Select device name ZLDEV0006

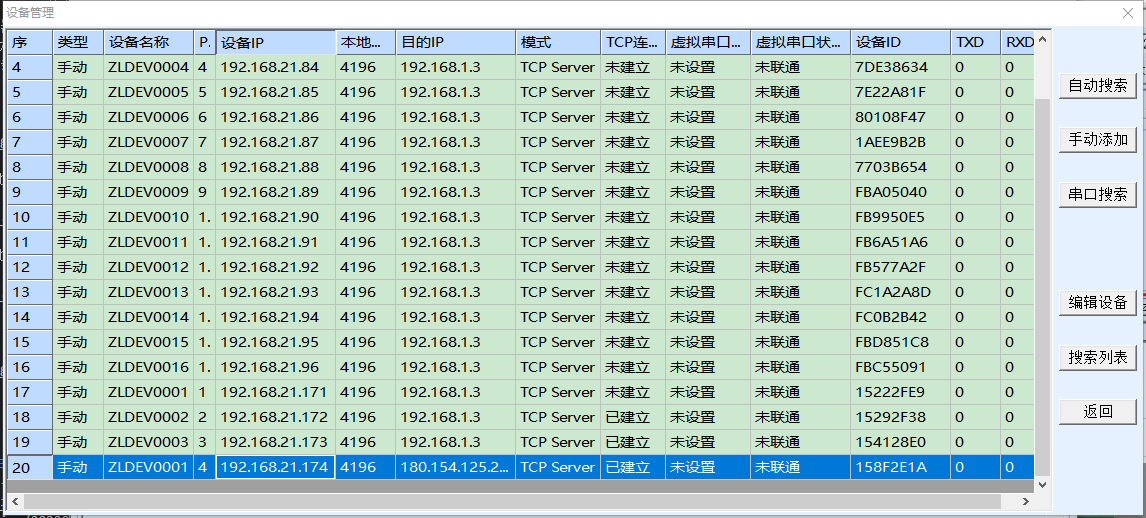(148, 117)
